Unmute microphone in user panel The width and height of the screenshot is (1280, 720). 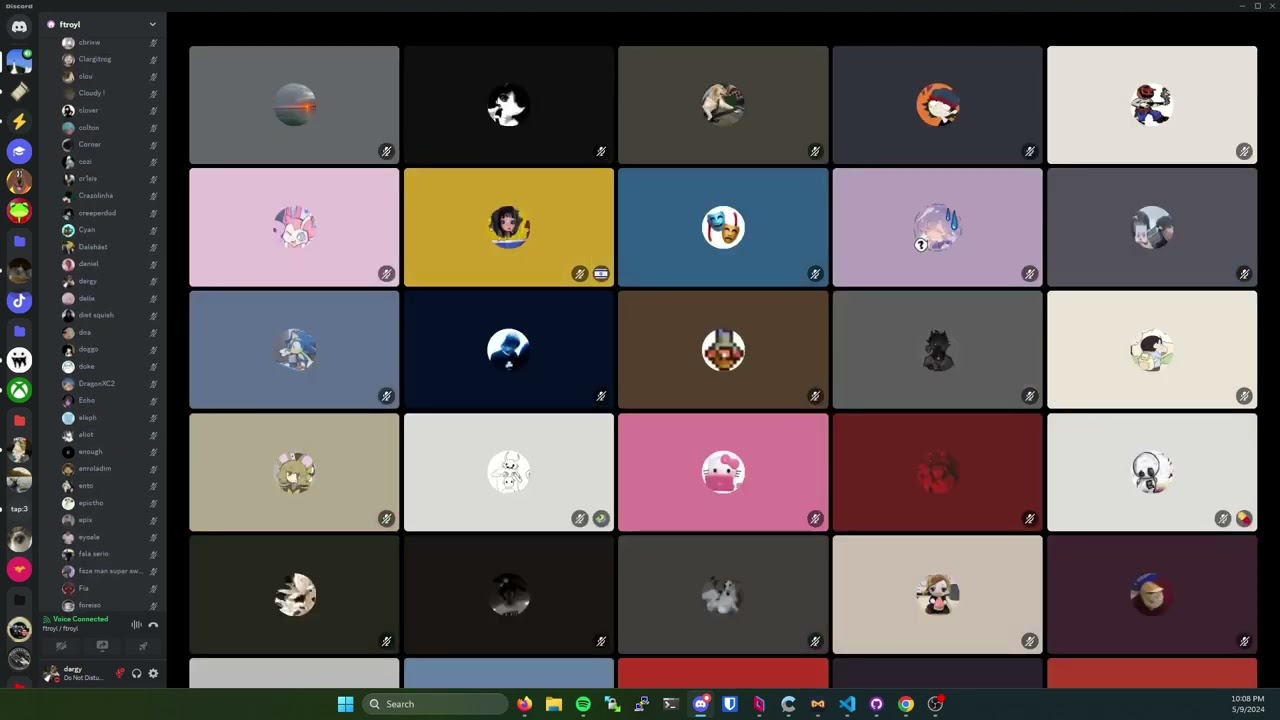click(x=120, y=674)
